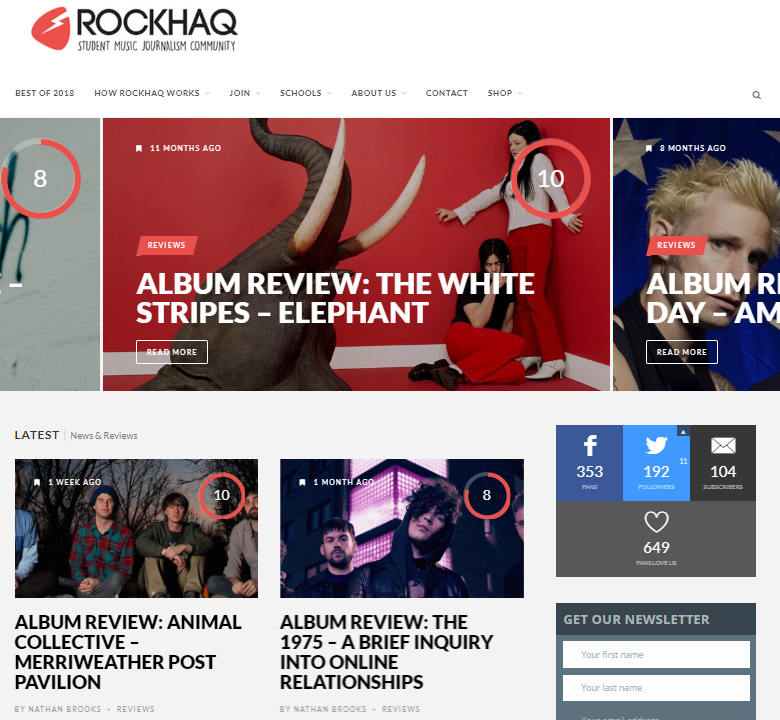The image size is (780, 720).
Task: Expand the How RockHAQ Works menu
Action: pyautogui.click(x=152, y=93)
